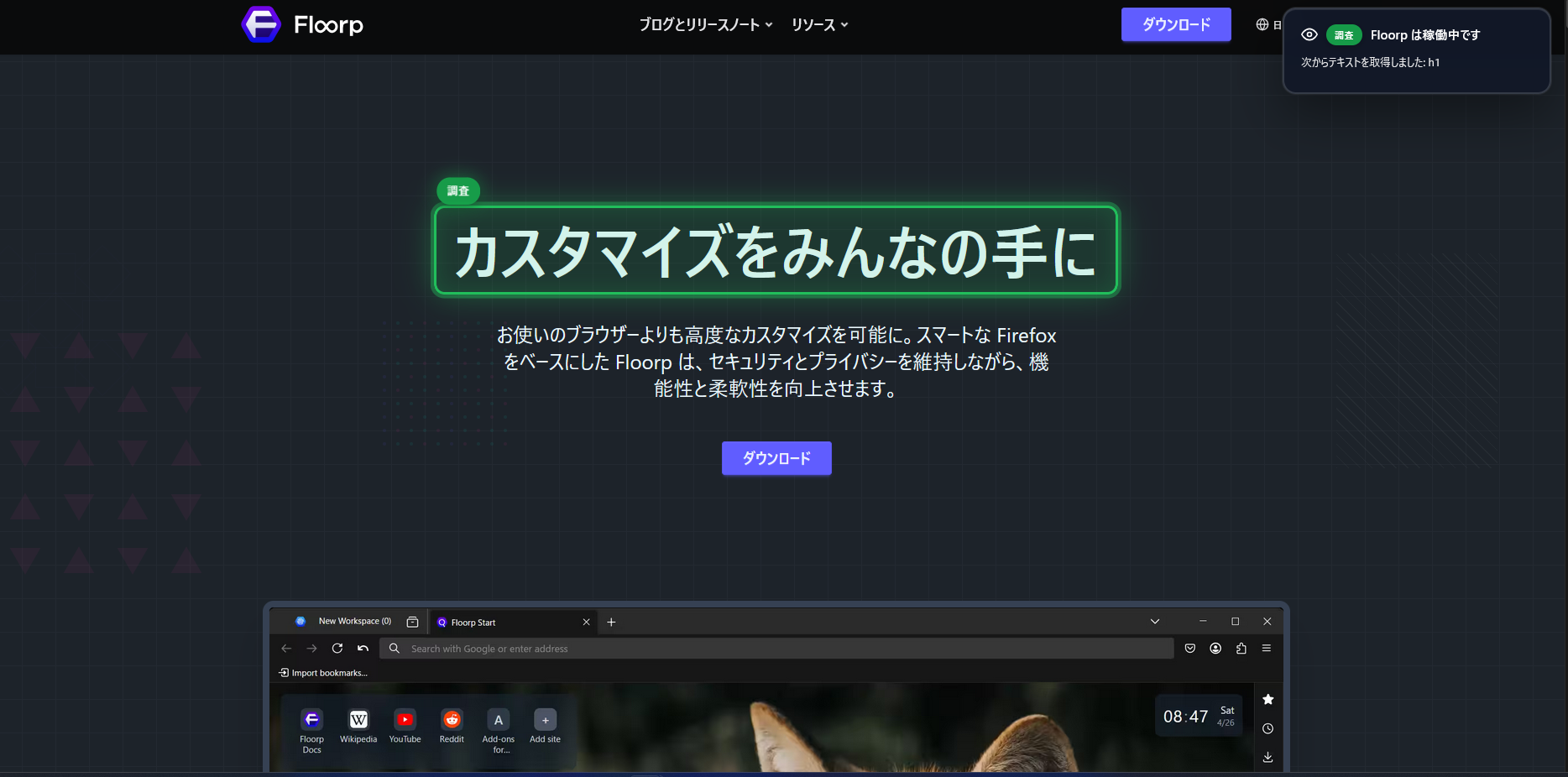Click the Import bookmarks link

point(323,672)
